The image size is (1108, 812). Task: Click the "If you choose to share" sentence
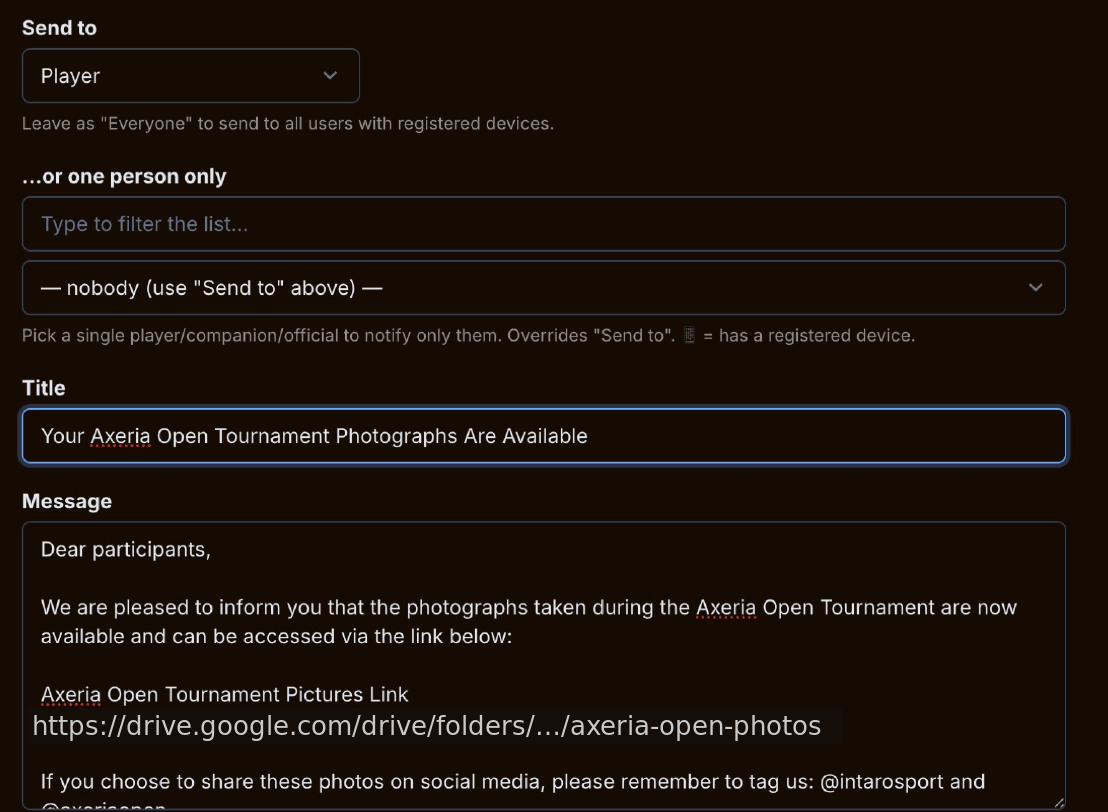tap(513, 782)
